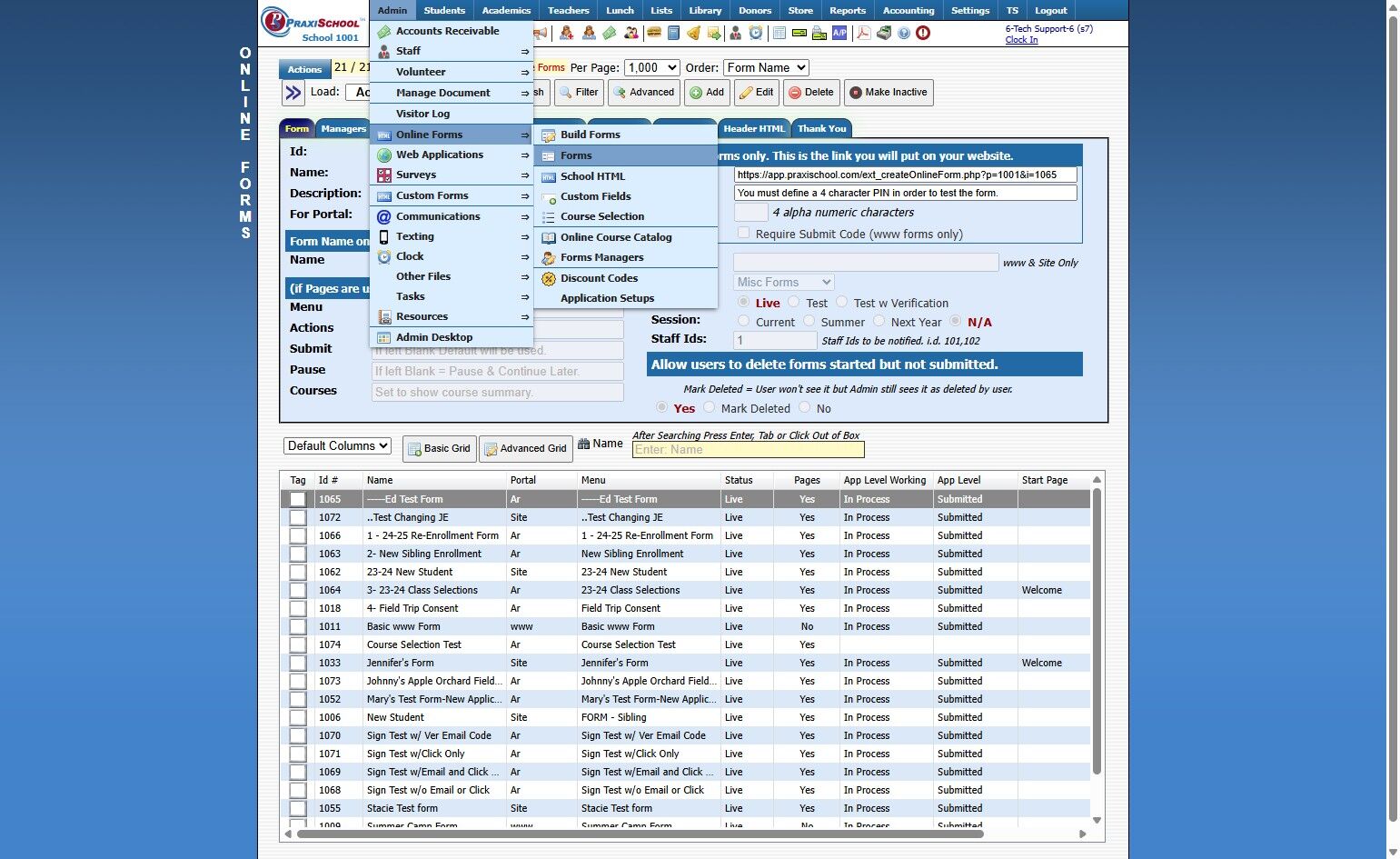
Task: Click the cash register toolbar icon
Action: pyautogui.click(x=883, y=34)
